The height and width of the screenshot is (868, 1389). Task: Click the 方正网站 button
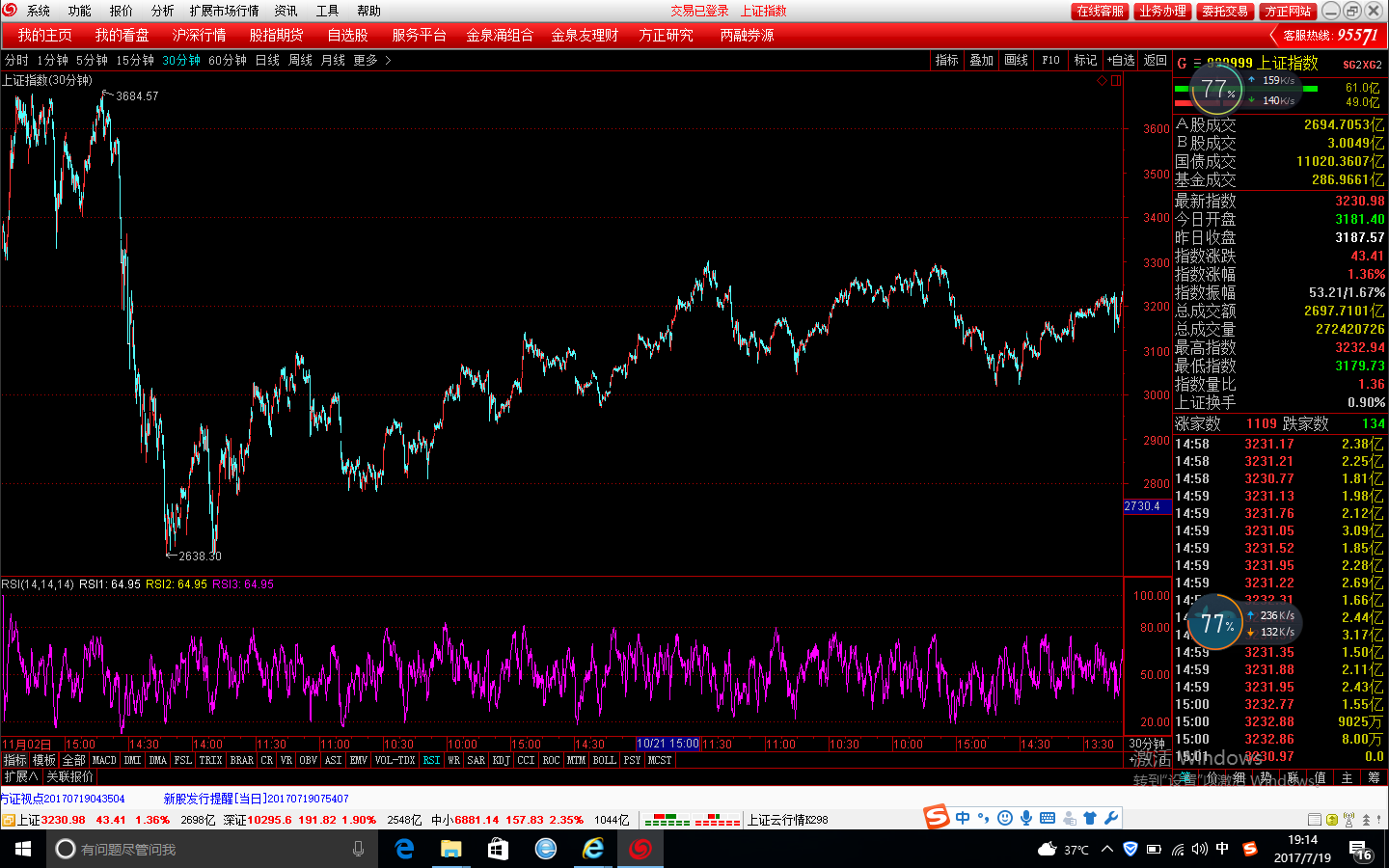[x=1288, y=11]
